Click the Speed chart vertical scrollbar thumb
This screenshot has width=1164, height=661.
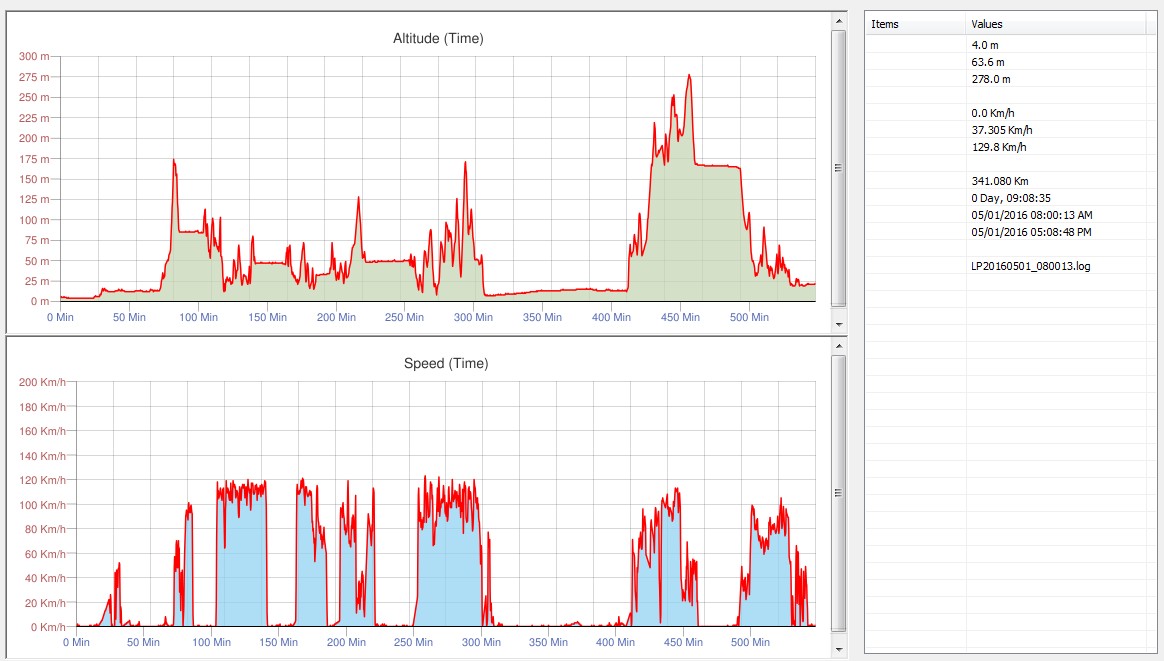tap(838, 492)
